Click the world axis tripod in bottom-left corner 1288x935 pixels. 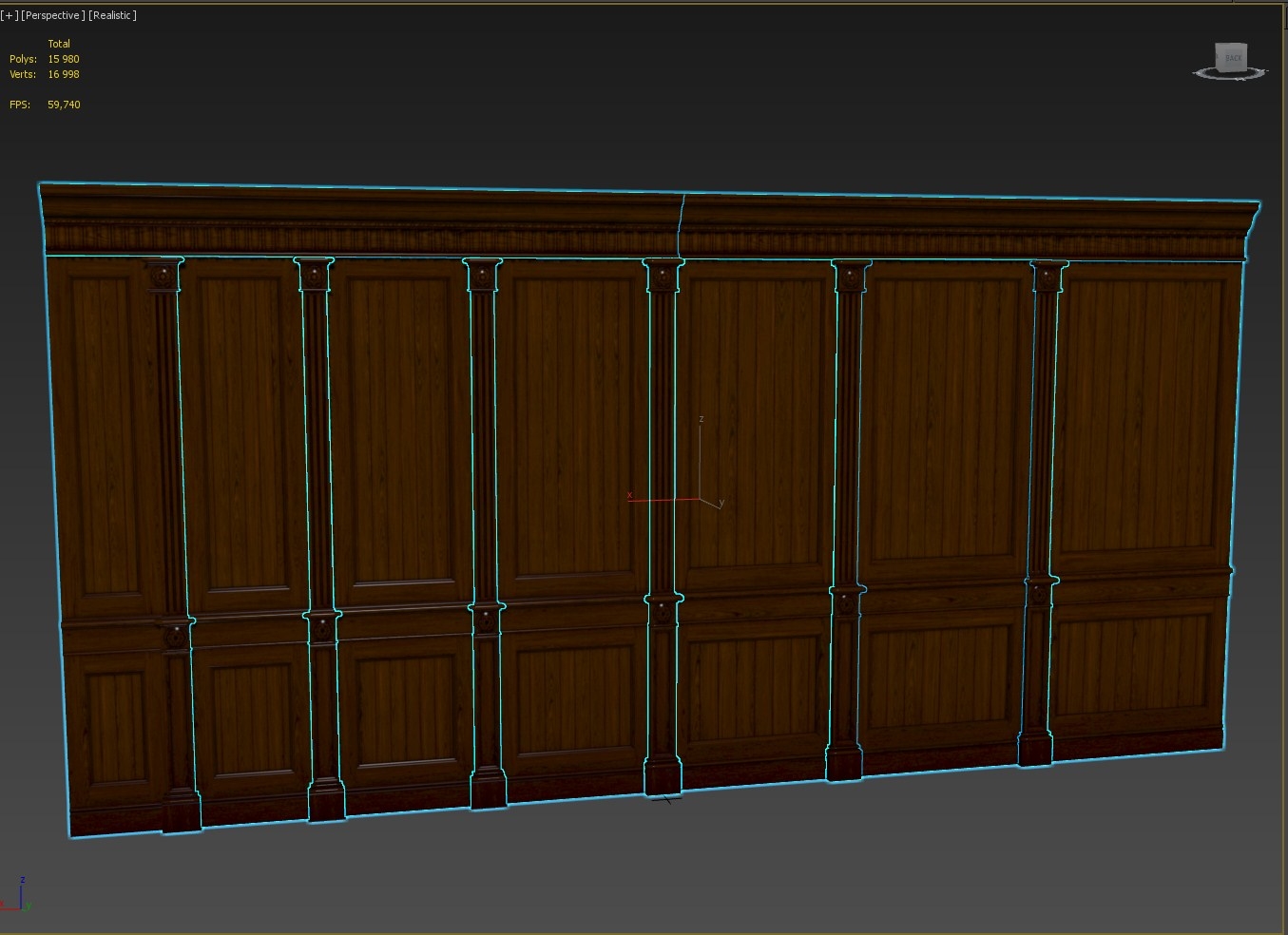point(21,898)
